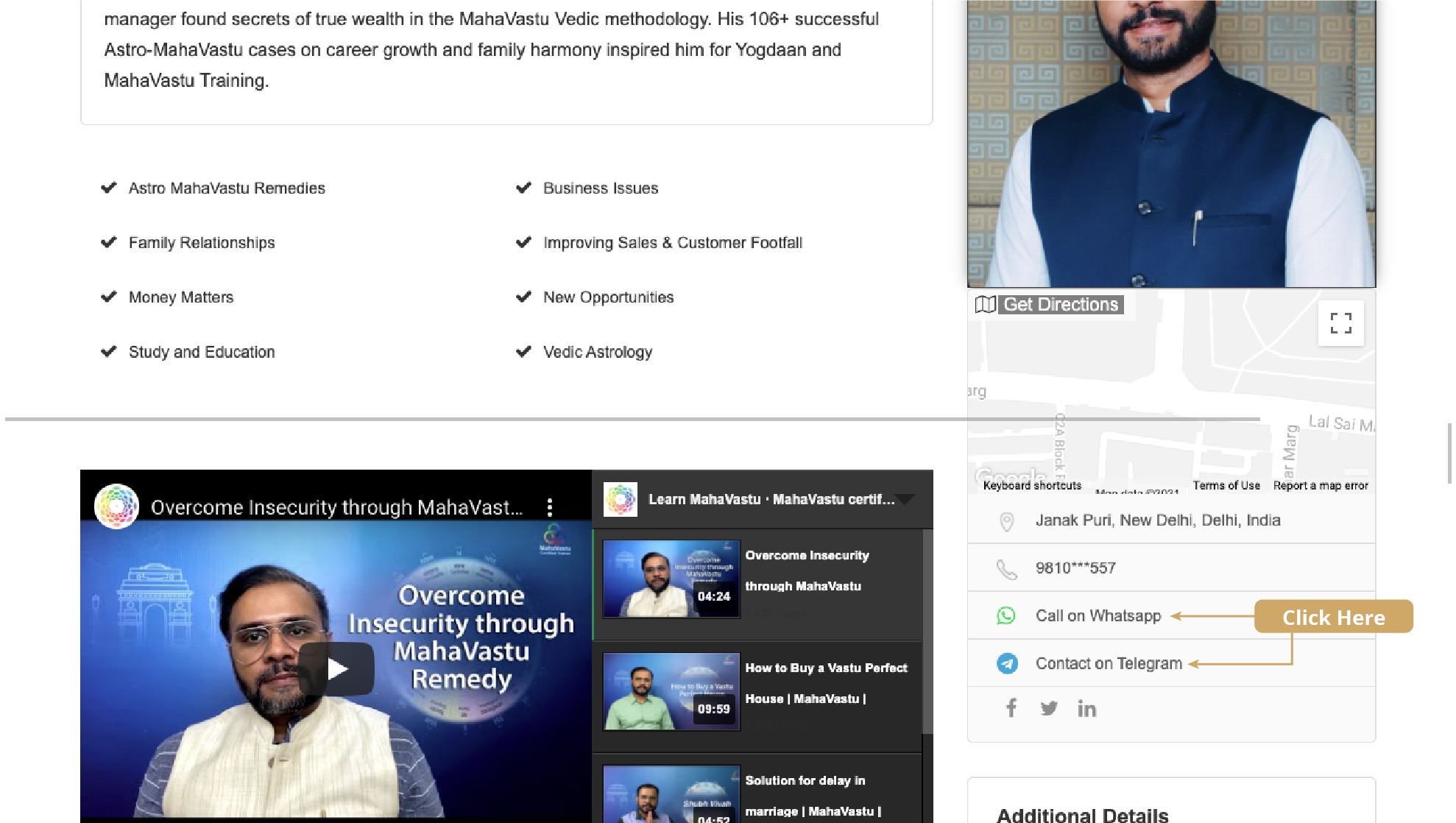This screenshot has width=1456, height=823.
Task: Click the Facebook share icon
Action: (x=1011, y=708)
